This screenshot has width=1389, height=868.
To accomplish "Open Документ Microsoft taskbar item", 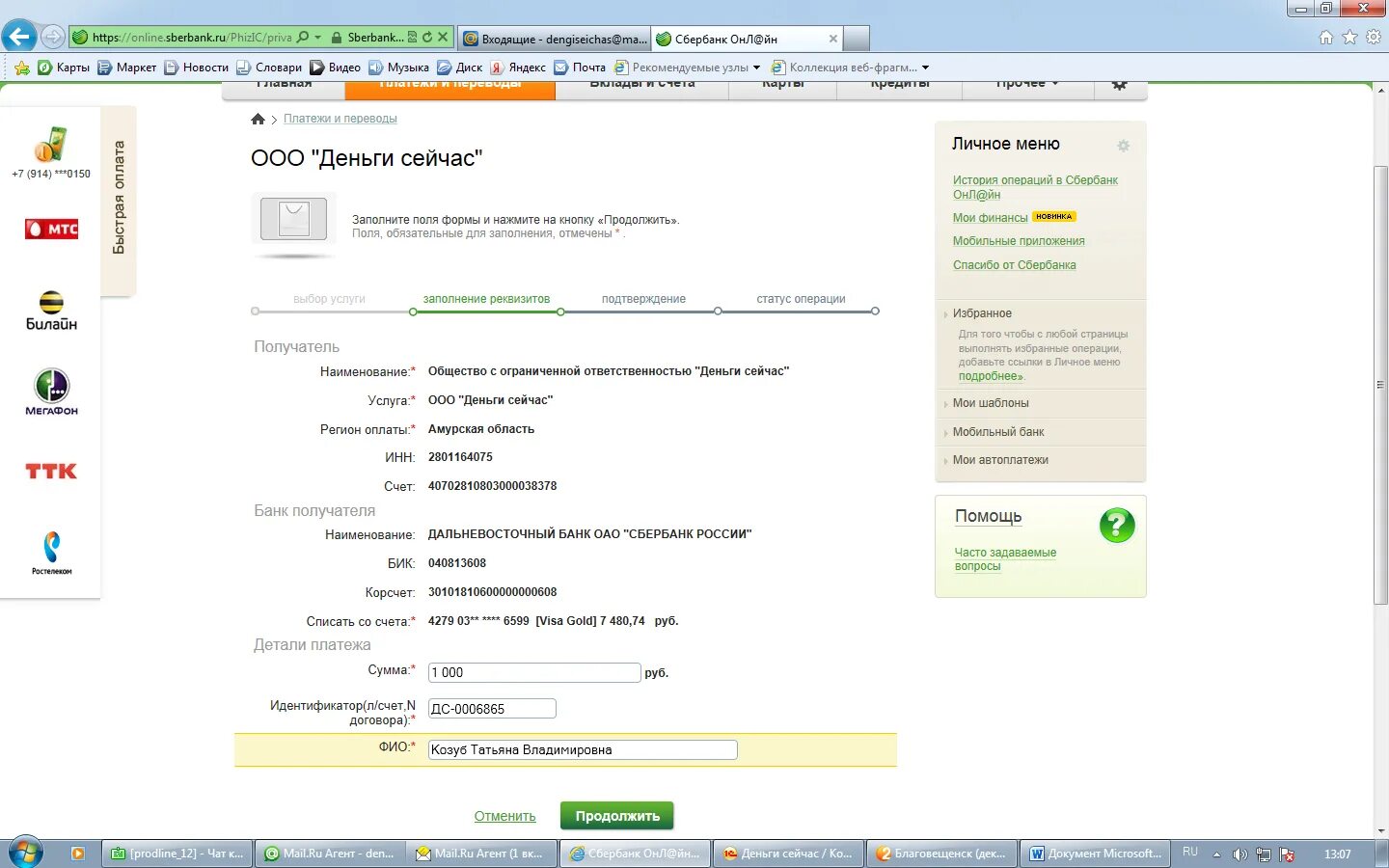I will [x=1096, y=854].
